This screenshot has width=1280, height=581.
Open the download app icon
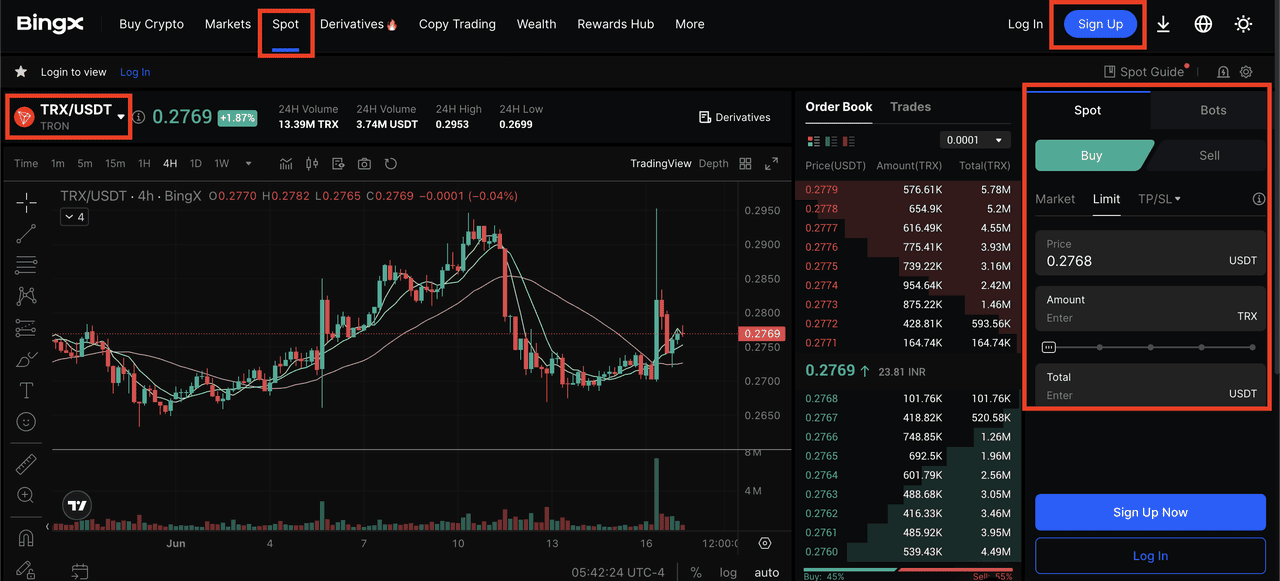click(1163, 24)
